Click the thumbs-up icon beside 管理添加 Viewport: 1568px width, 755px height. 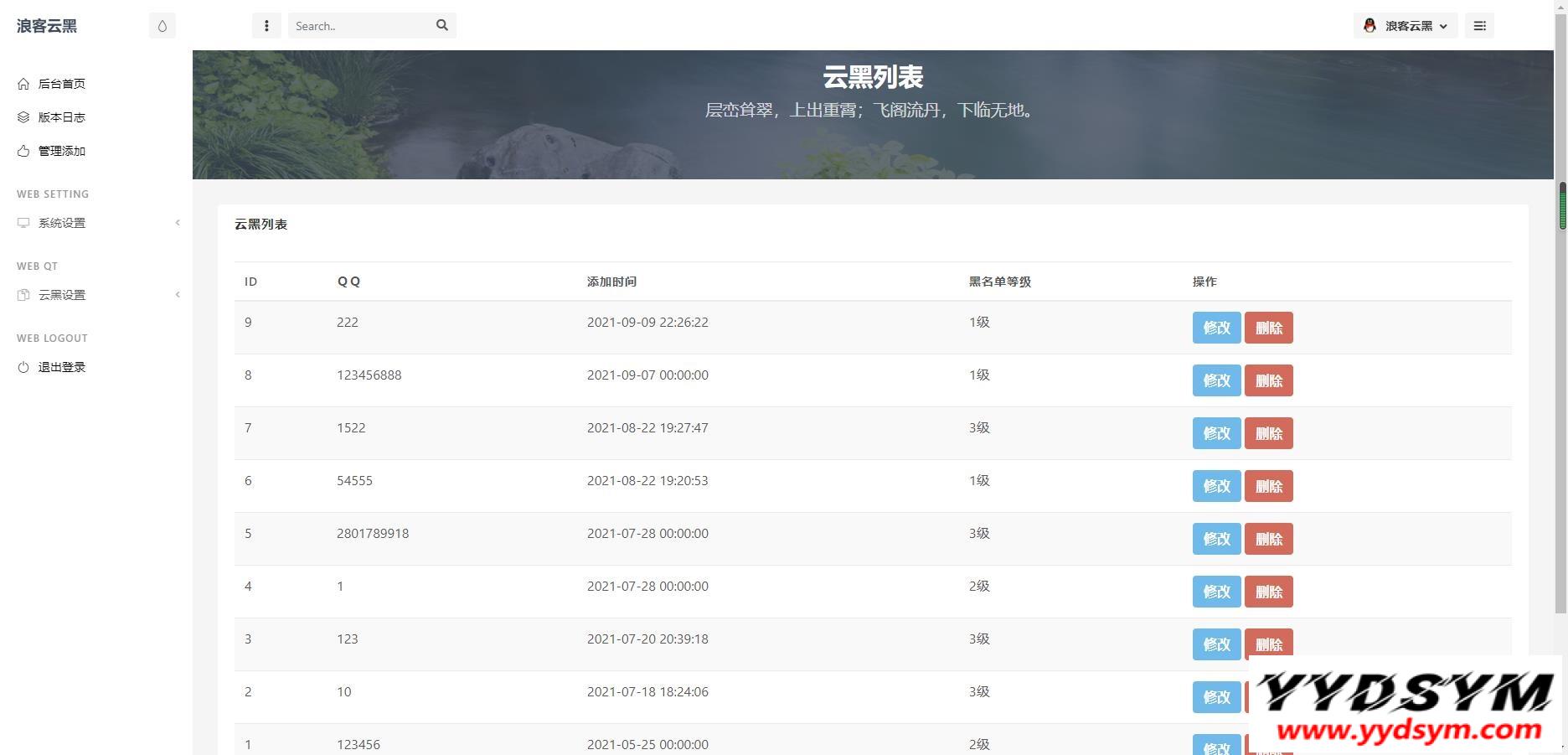tap(23, 151)
